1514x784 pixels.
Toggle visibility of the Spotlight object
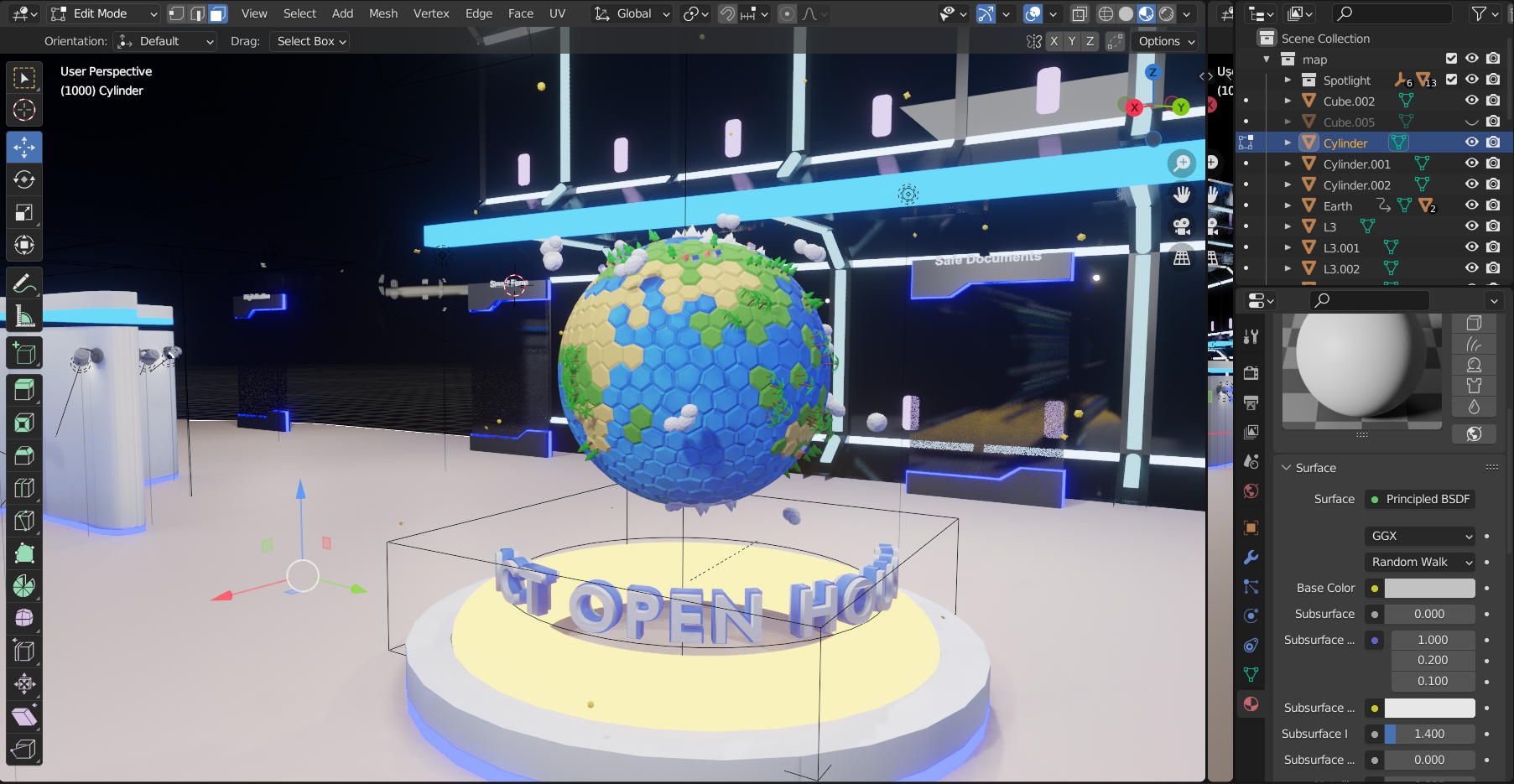[1471, 80]
